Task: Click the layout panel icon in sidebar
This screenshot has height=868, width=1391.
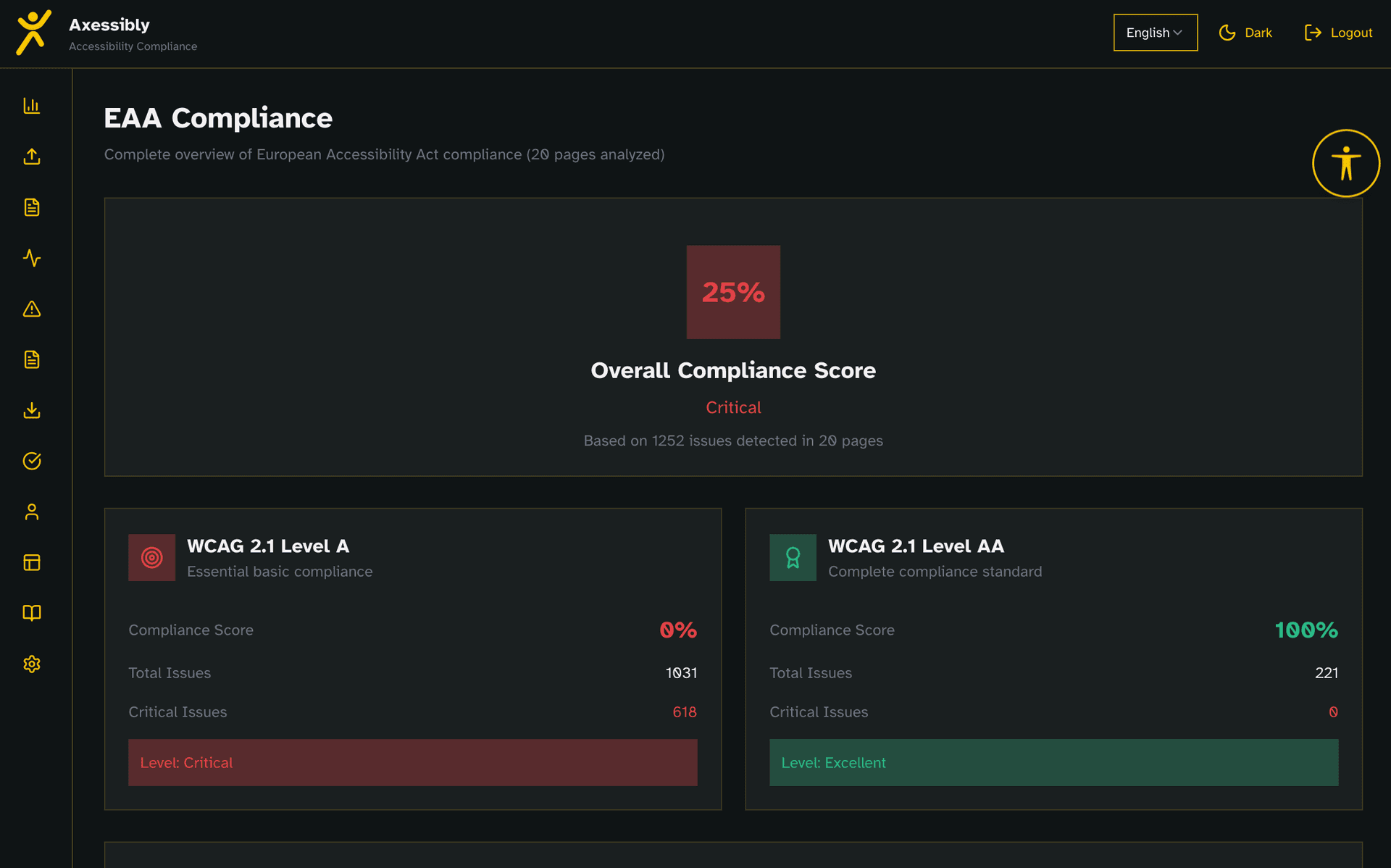Action: [x=32, y=562]
